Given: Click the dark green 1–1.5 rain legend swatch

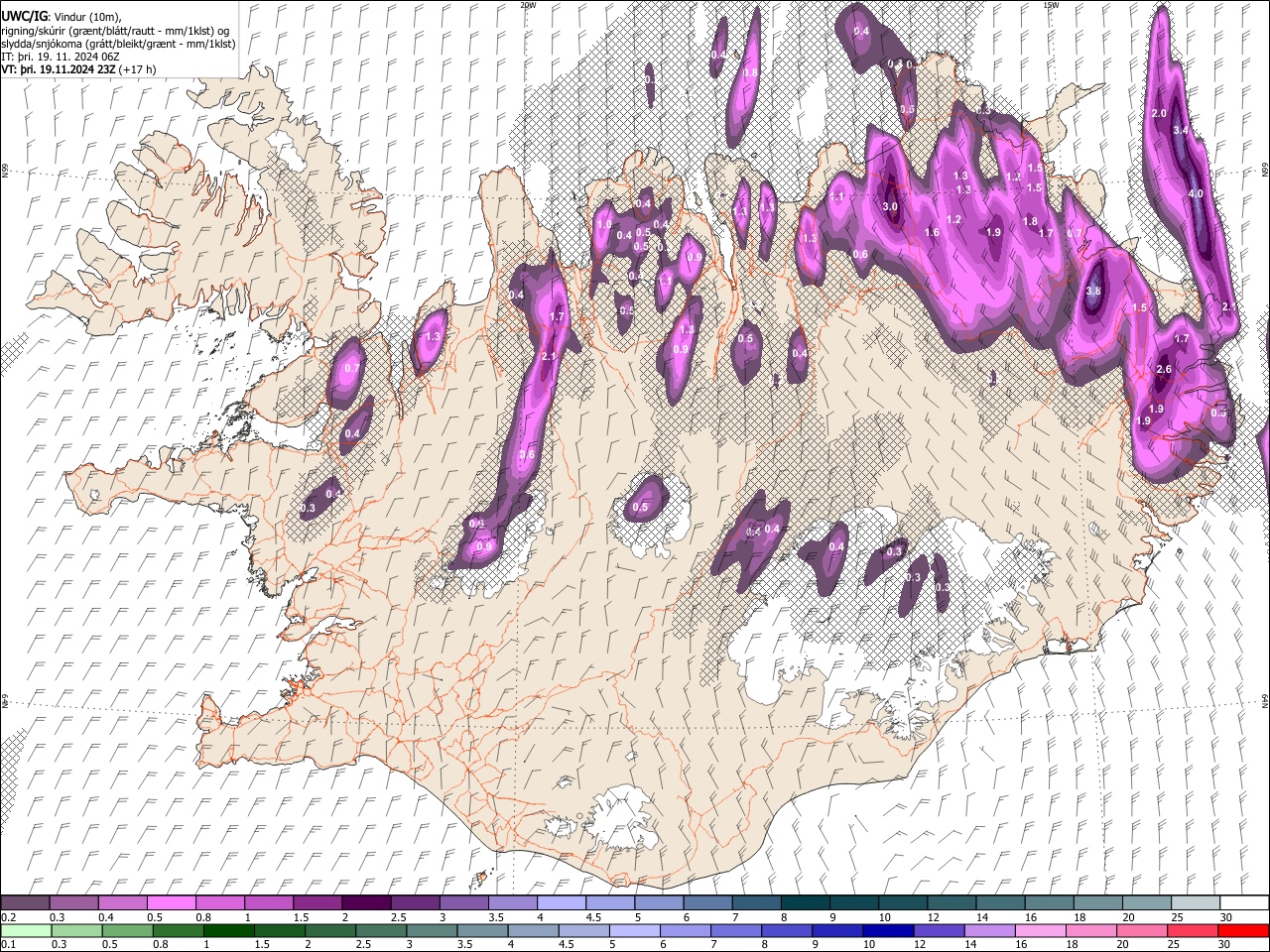Looking at the screenshot, I should click(229, 930).
